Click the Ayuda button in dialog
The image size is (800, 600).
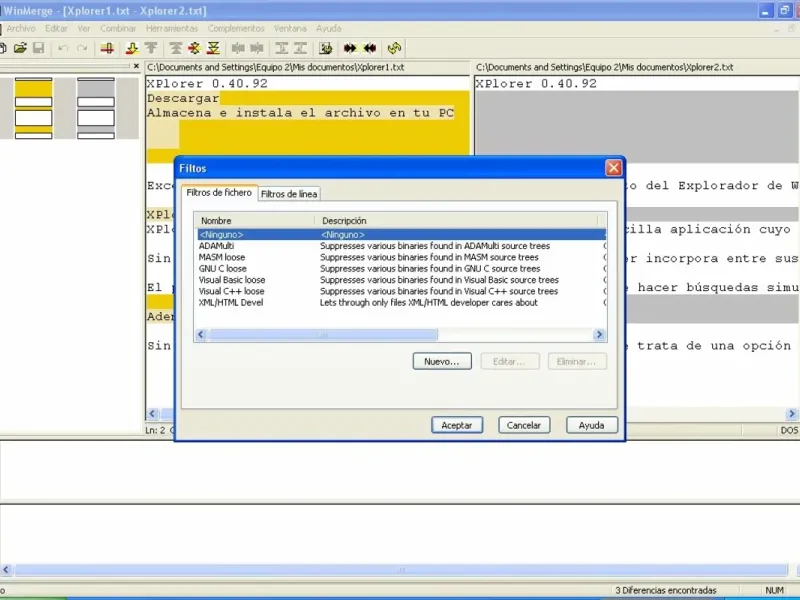pyautogui.click(x=592, y=425)
